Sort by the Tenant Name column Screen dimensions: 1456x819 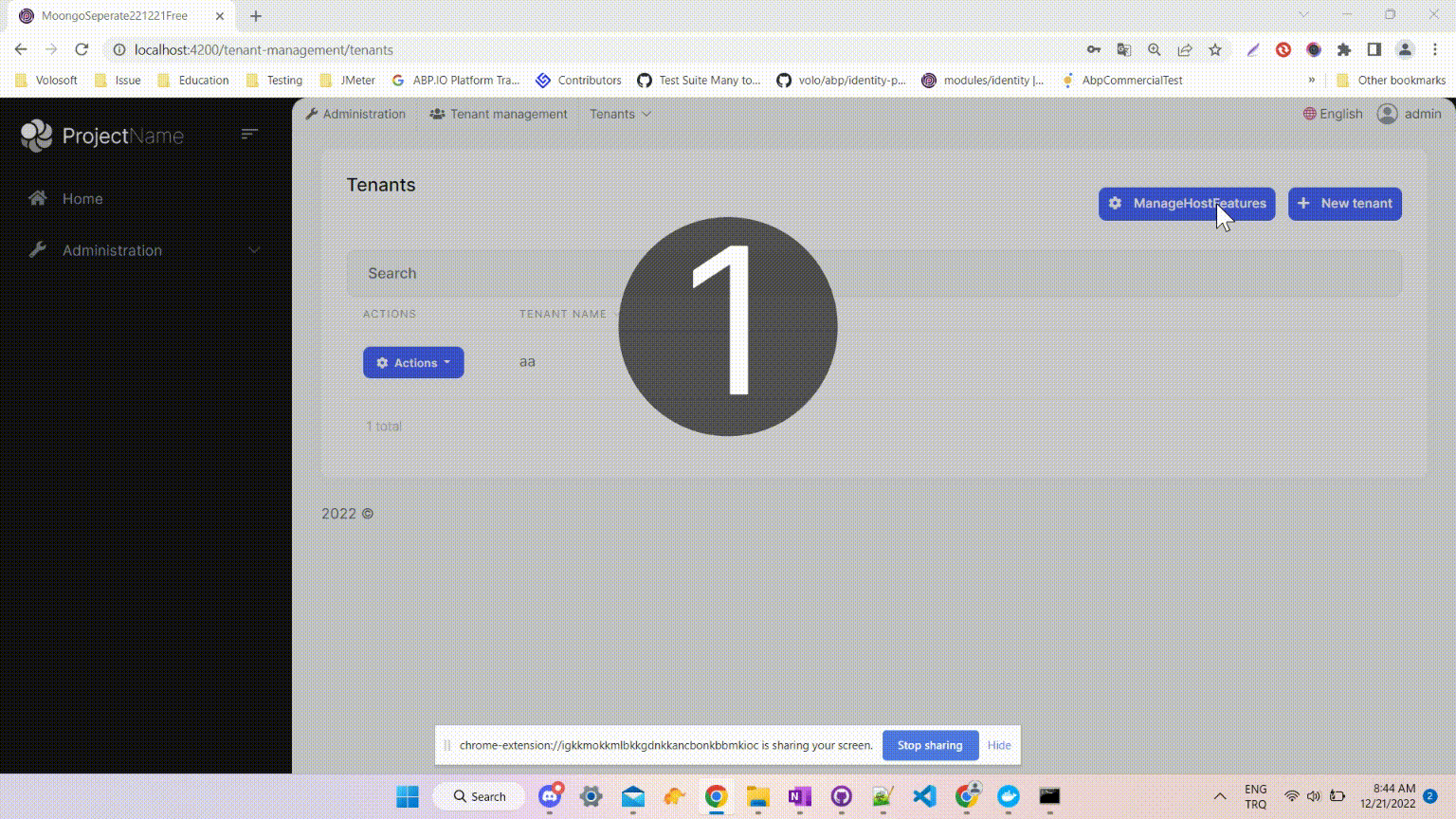click(x=563, y=314)
